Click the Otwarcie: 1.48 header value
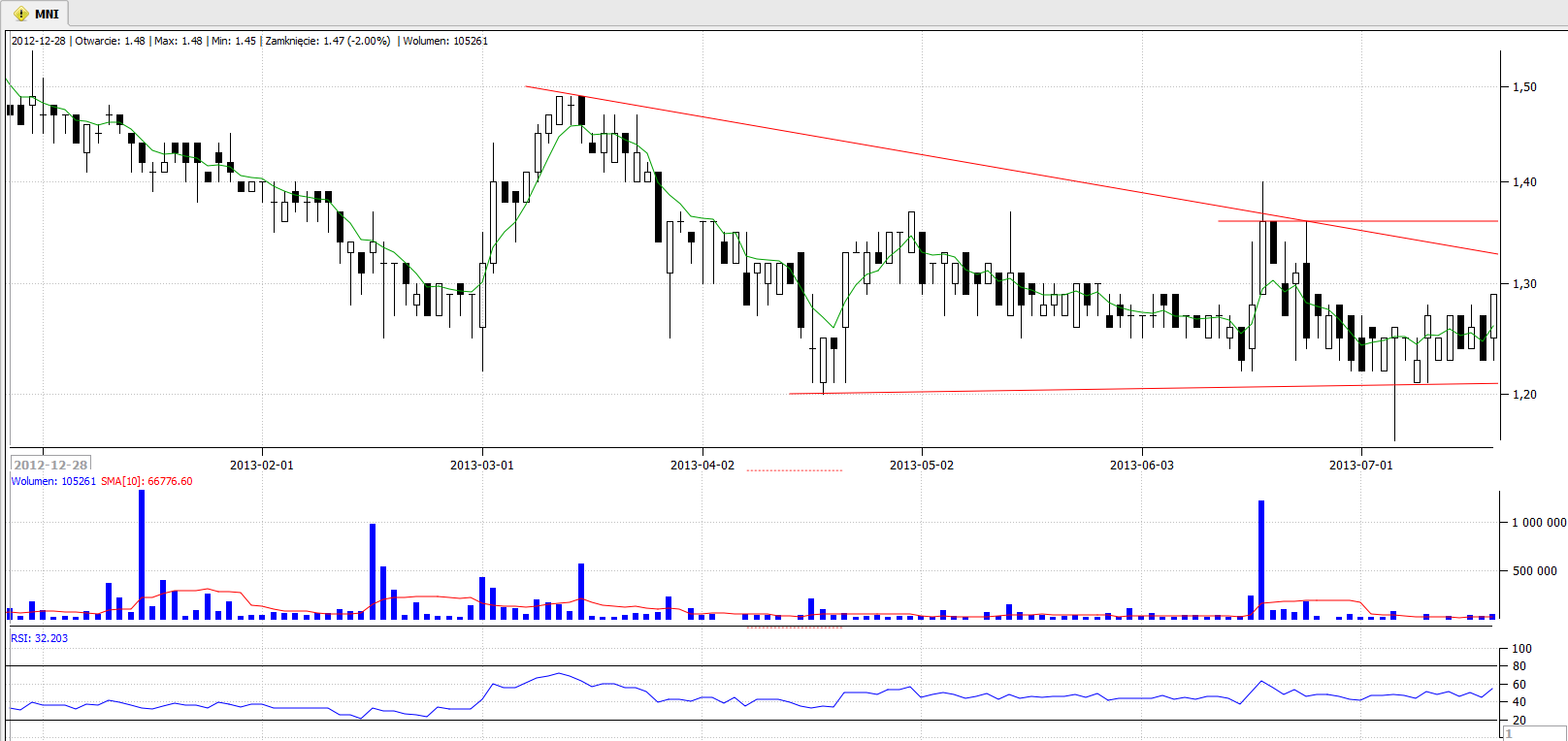This screenshot has height=741, width=1568. [110, 41]
